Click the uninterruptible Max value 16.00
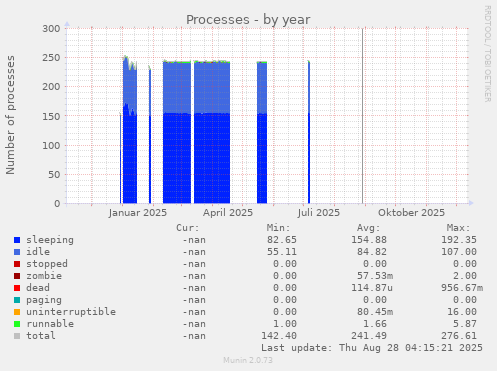Viewport: 497px width, 371px height. pyautogui.click(x=462, y=312)
